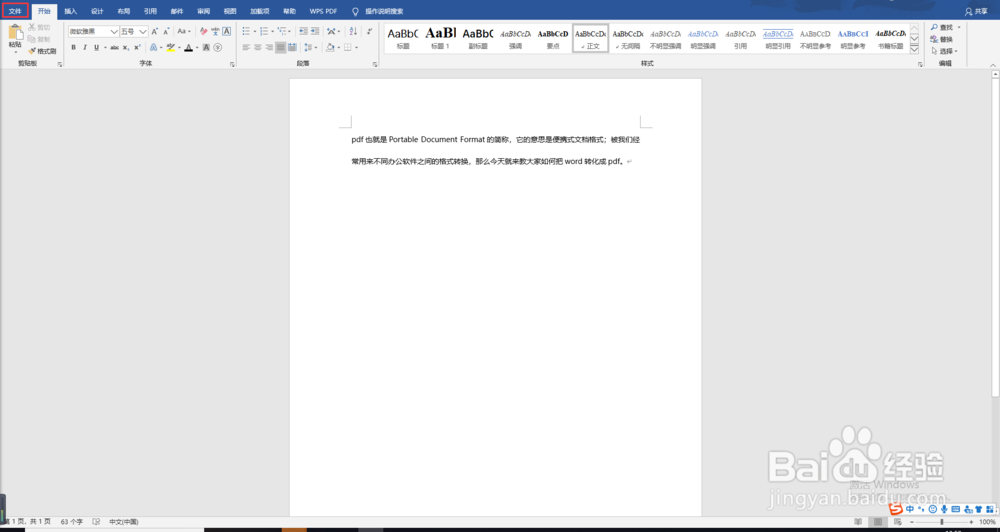Apply the 要点 style
The image size is (1000, 532).
point(552,38)
